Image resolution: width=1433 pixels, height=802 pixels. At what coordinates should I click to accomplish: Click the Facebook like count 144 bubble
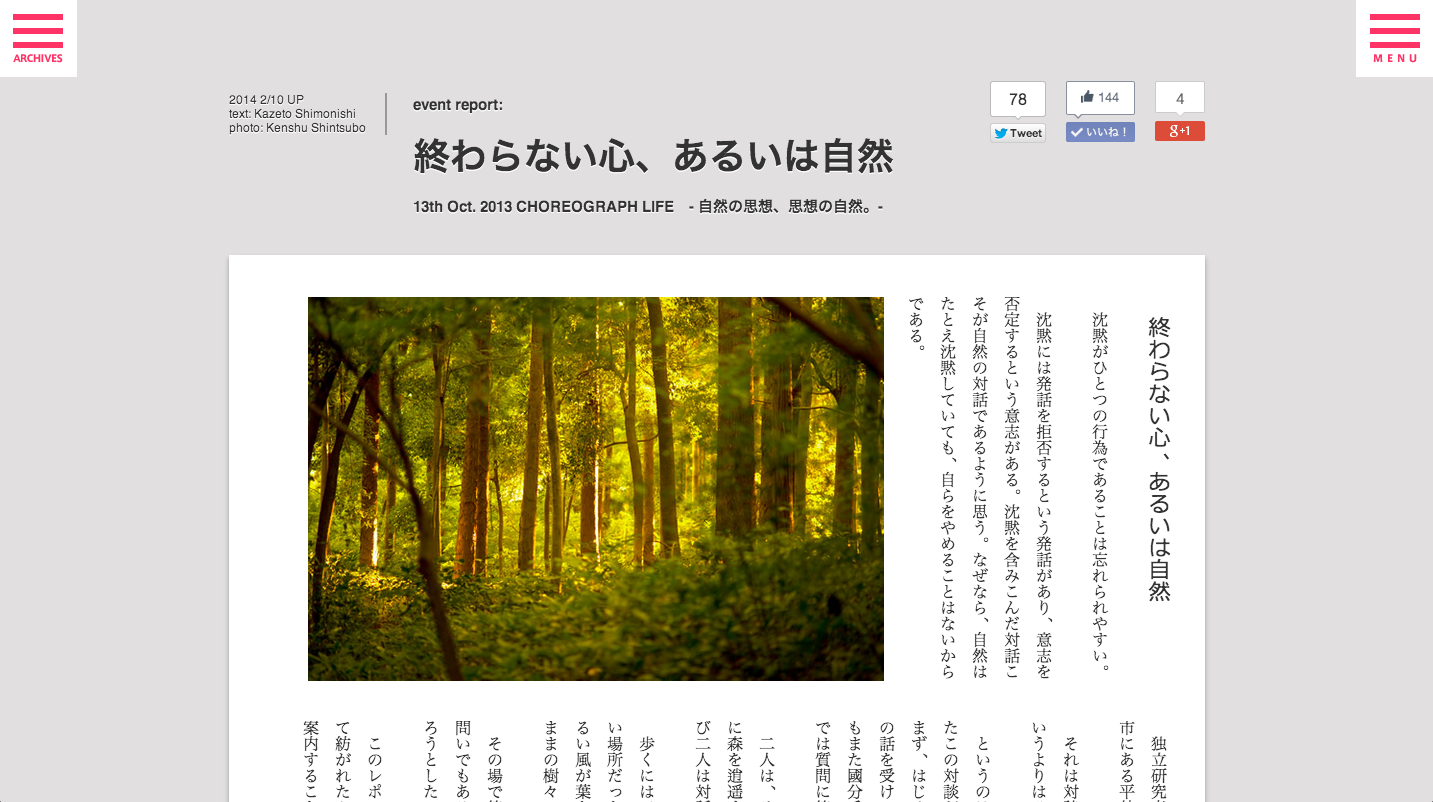[1100, 98]
